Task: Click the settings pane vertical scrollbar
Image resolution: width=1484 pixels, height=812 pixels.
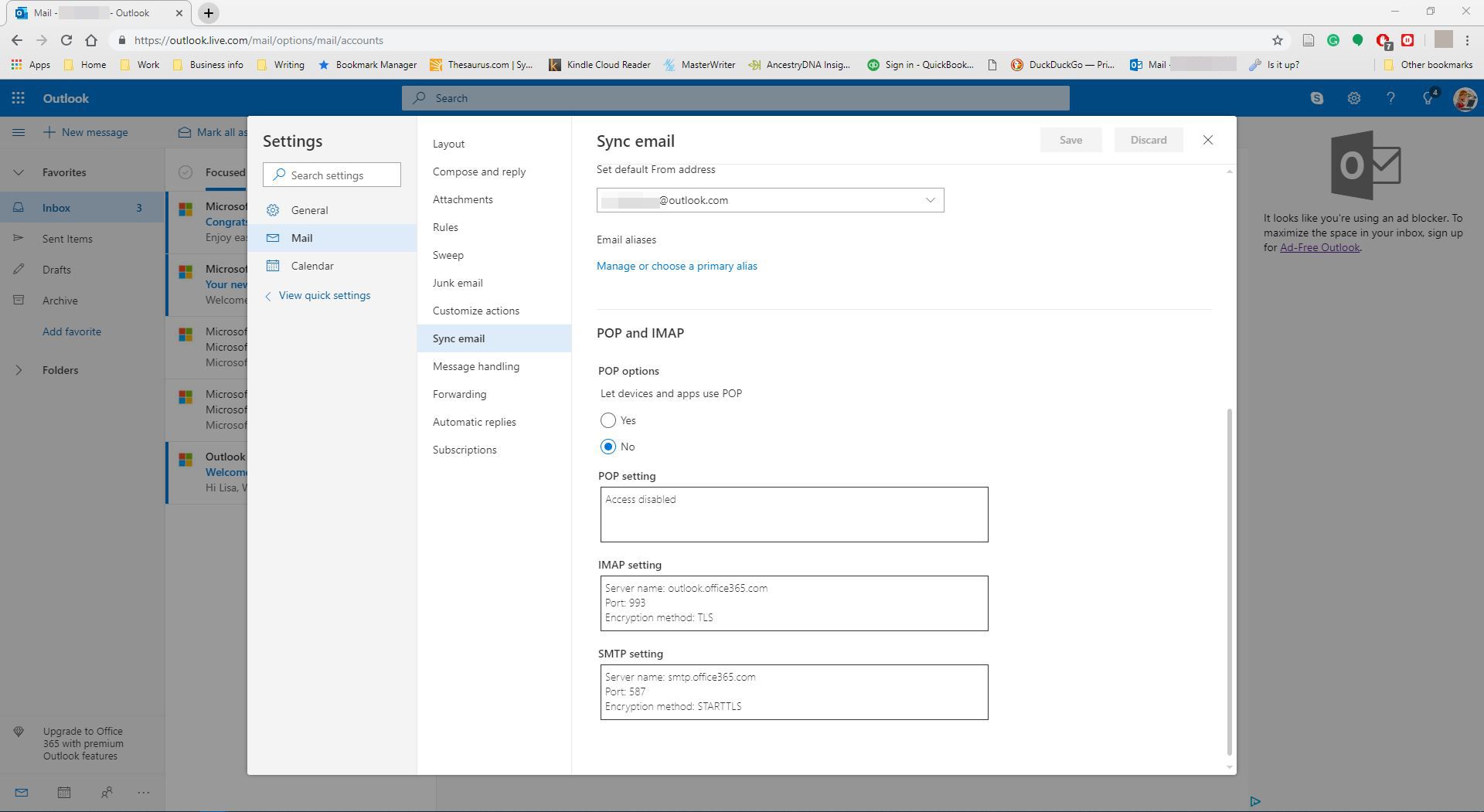Action: [x=1229, y=581]
